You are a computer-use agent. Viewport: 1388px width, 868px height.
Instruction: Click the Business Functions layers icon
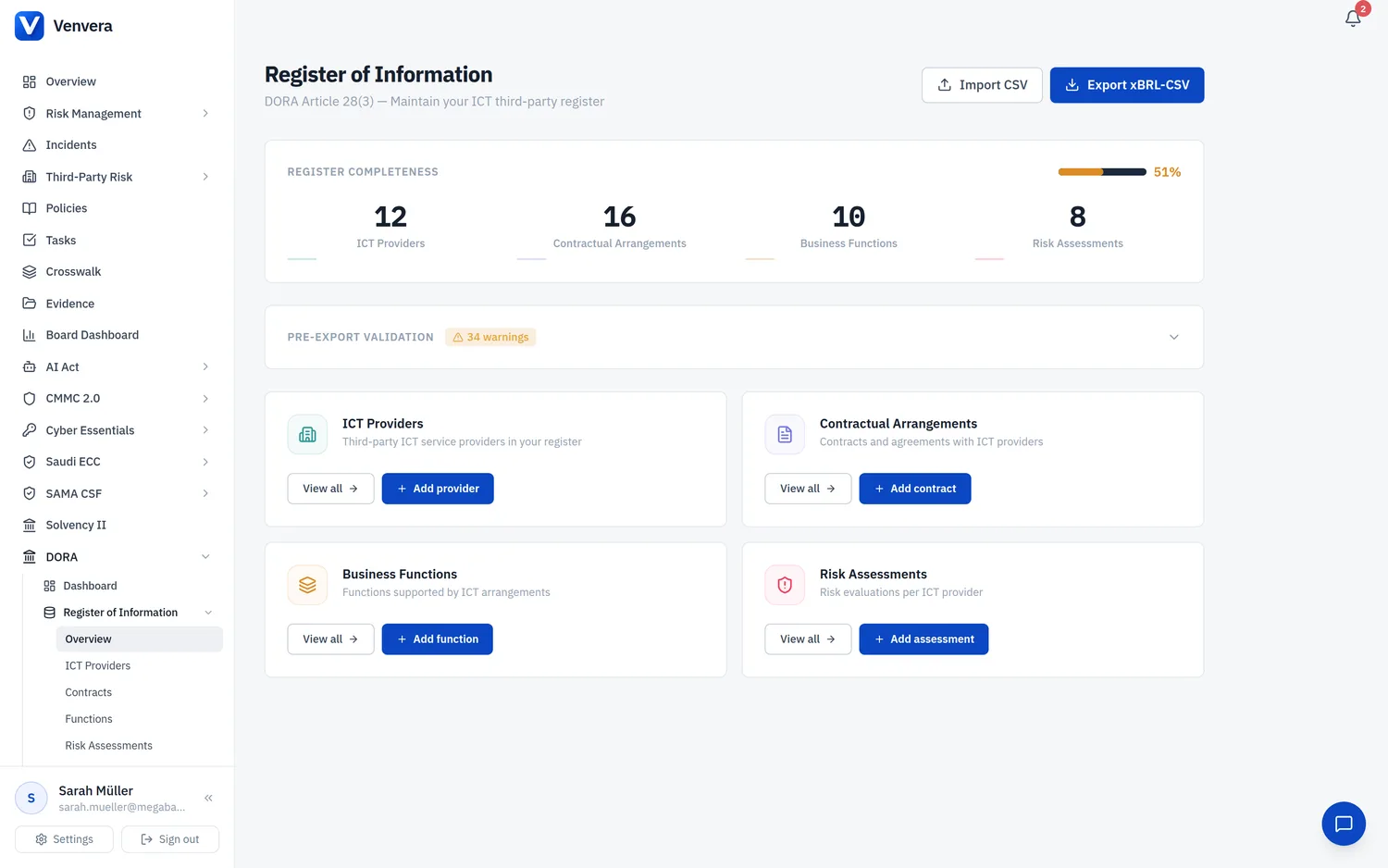point(307,585)
